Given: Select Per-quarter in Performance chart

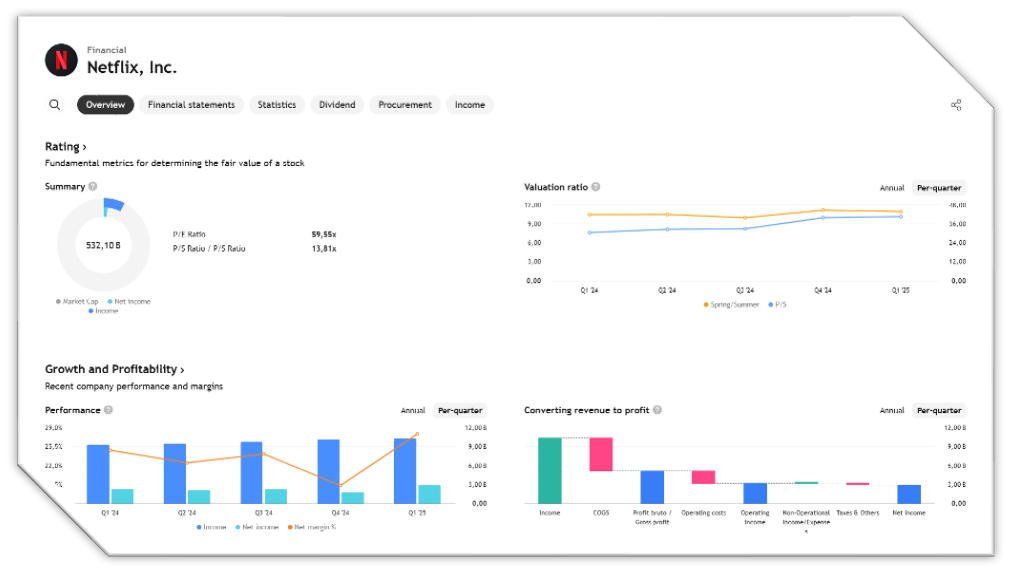Looking at the screenshot, I should click(460, 410).
